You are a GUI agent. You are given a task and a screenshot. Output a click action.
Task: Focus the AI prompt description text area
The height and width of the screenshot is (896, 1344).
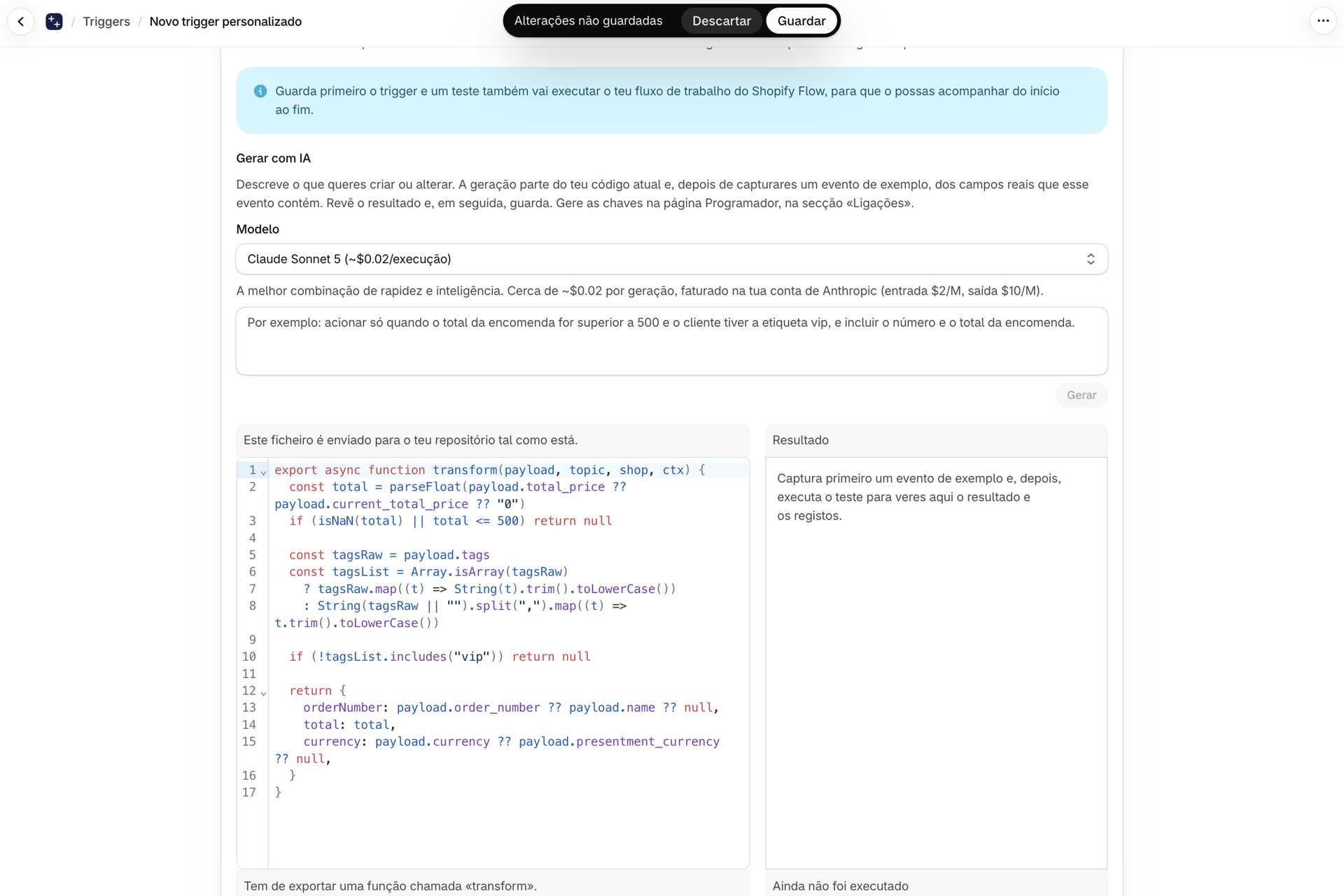[x=671, y=341]
